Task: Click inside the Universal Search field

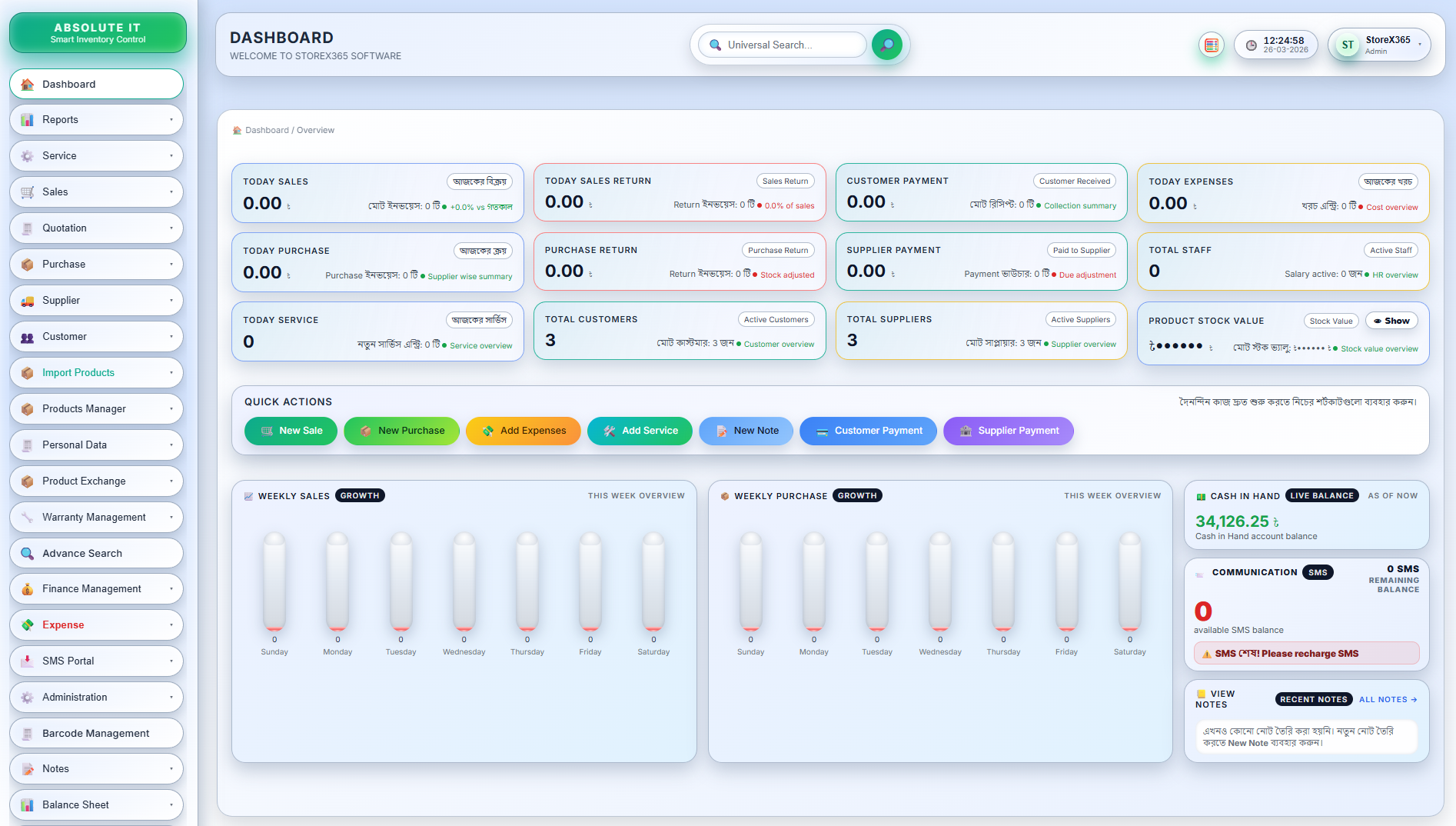Action: (x=784, y=45)
